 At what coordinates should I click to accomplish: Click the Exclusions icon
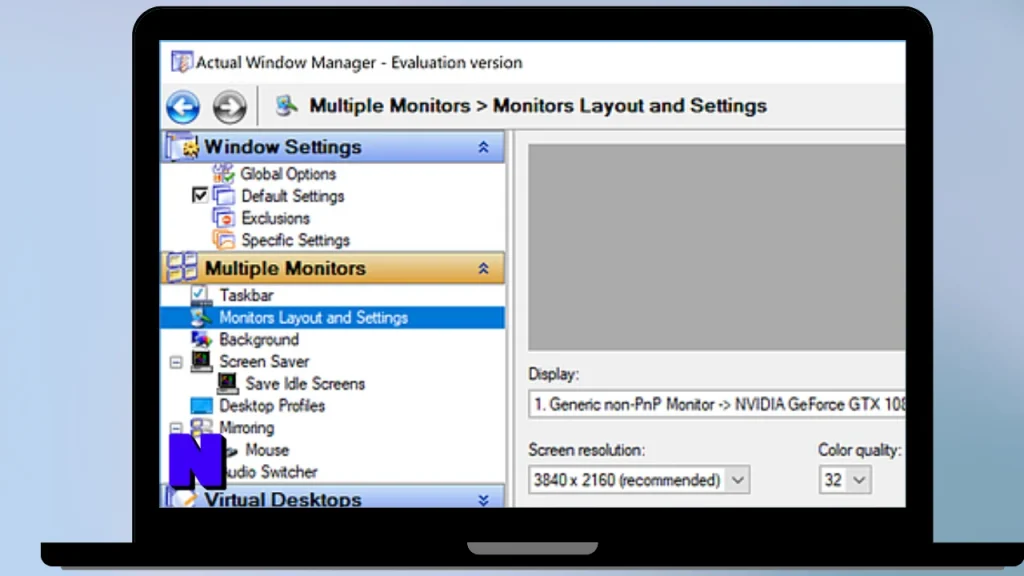223,218
